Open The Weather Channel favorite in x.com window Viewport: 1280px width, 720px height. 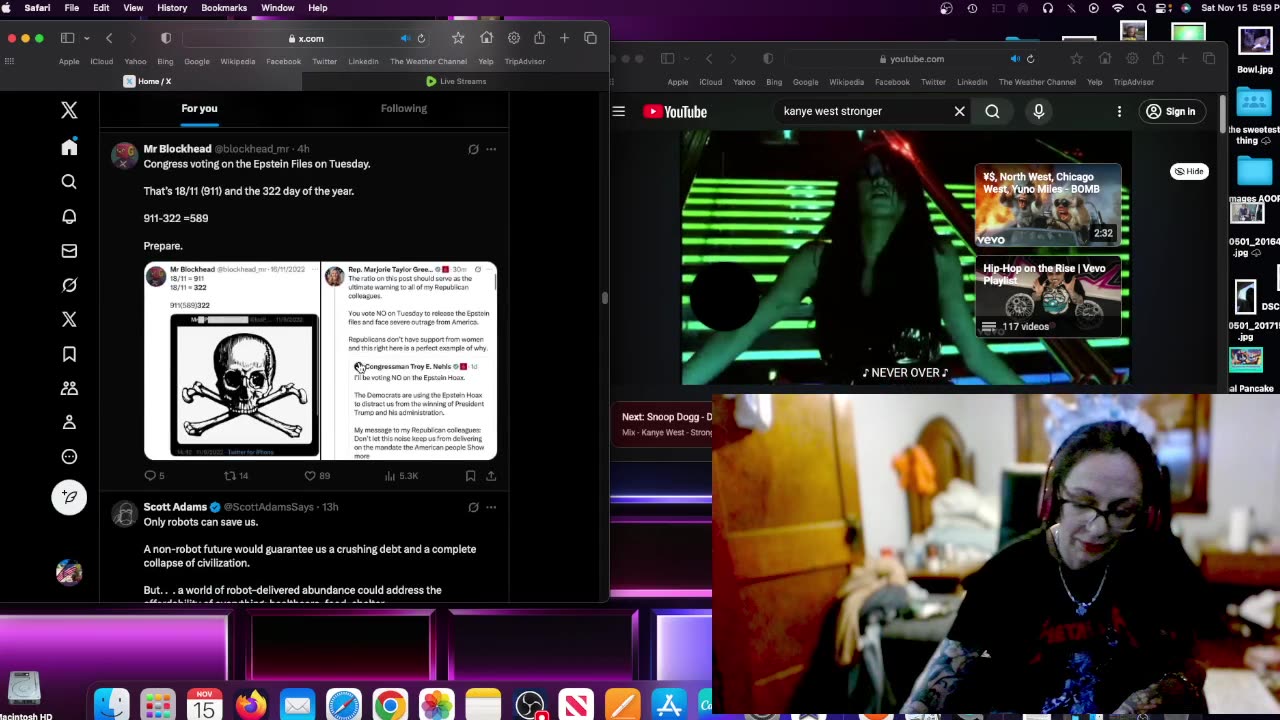coord(428,61)
